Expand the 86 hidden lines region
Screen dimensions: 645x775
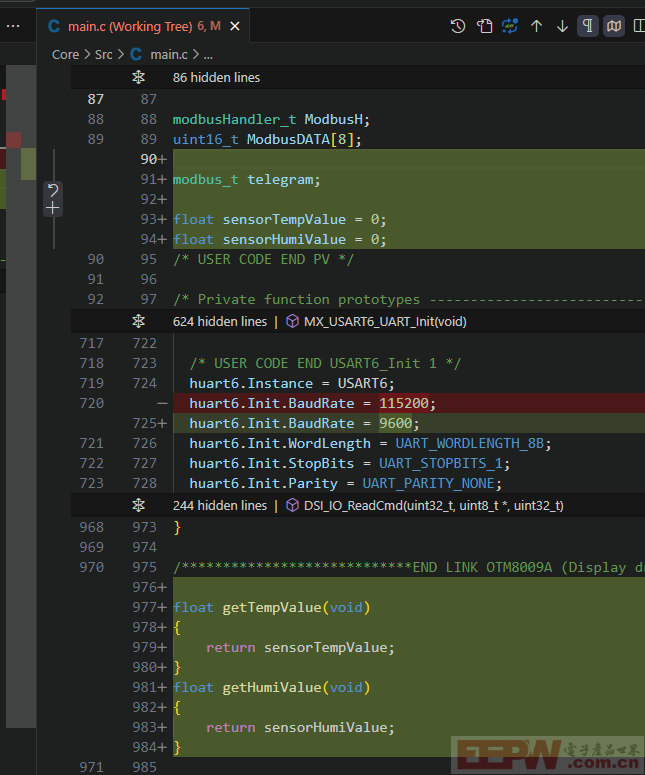(216, 78)
